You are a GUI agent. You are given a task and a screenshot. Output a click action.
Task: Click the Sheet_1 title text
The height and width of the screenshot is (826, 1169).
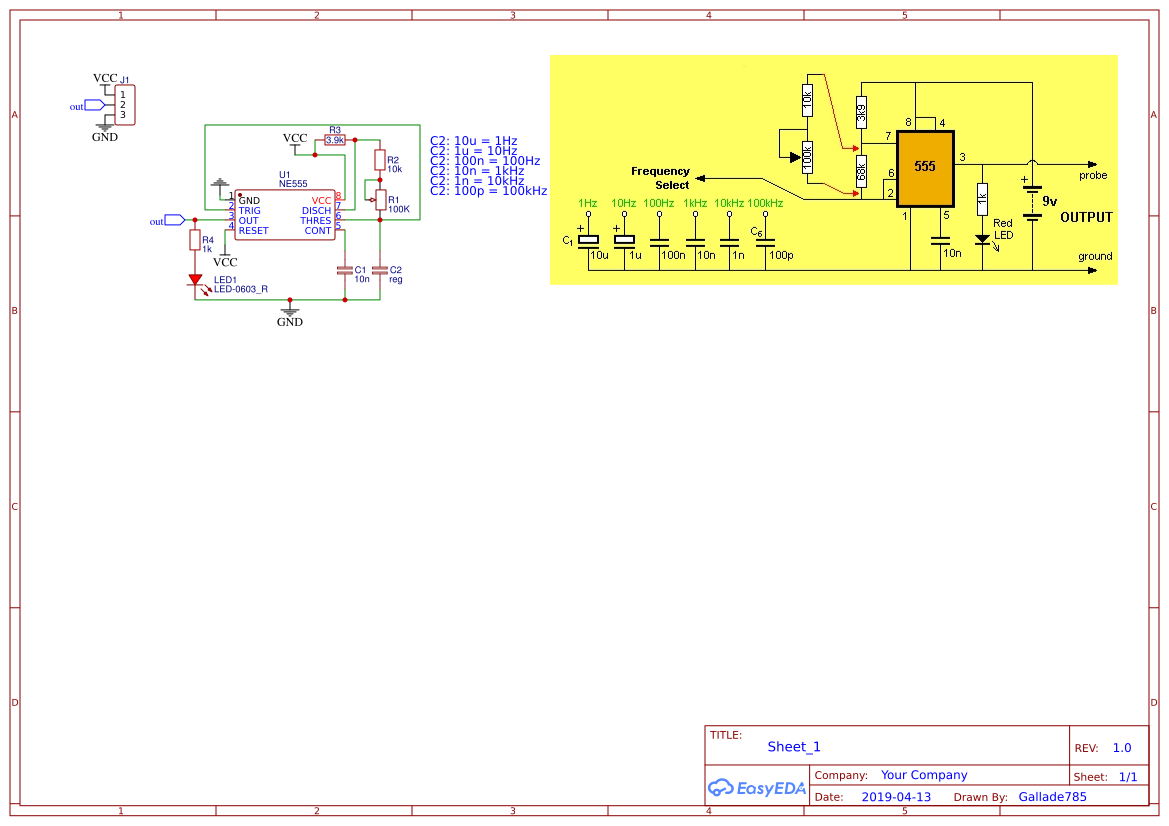point(793,746)
